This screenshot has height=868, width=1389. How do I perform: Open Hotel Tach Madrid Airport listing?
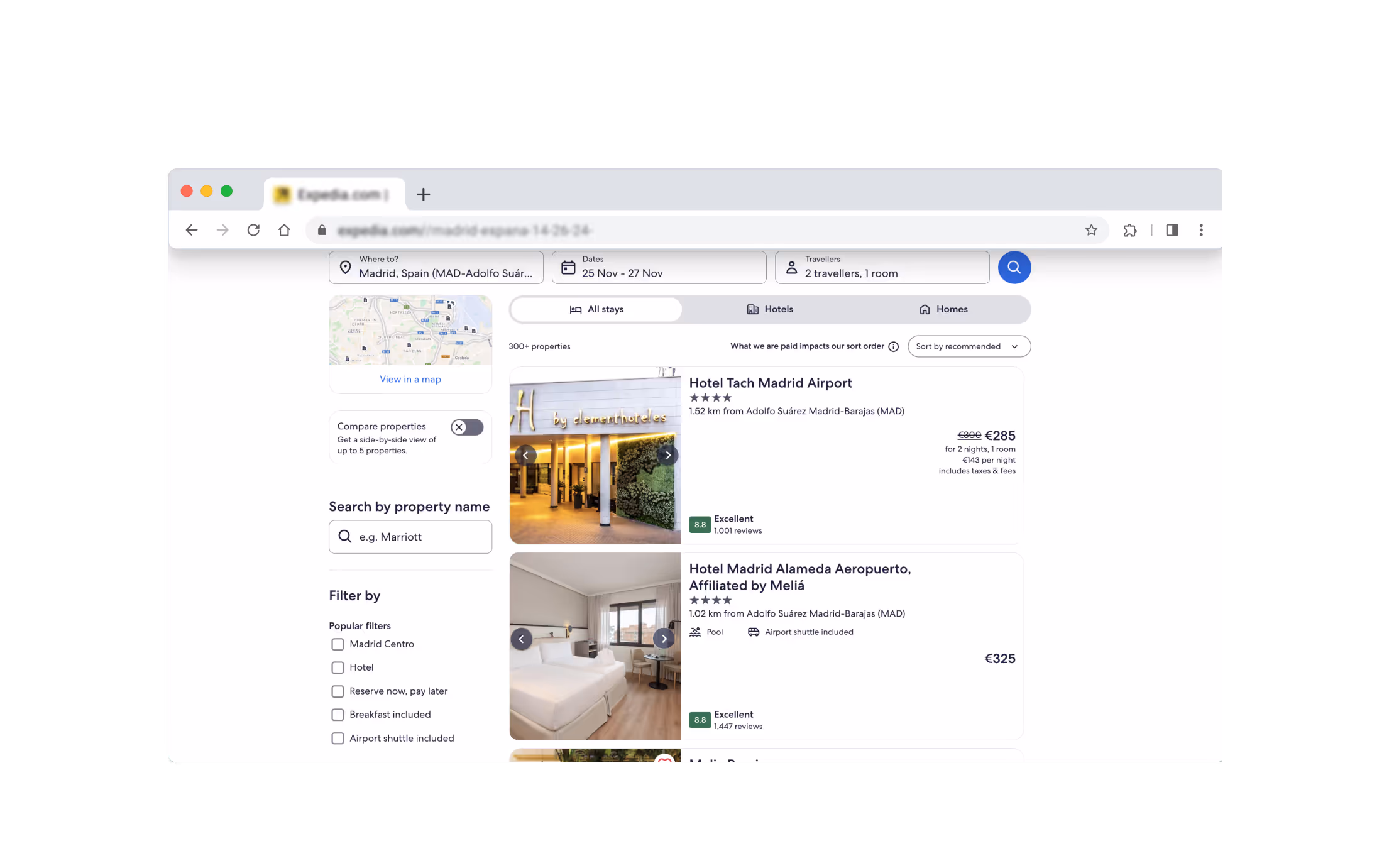coord(771,383)
